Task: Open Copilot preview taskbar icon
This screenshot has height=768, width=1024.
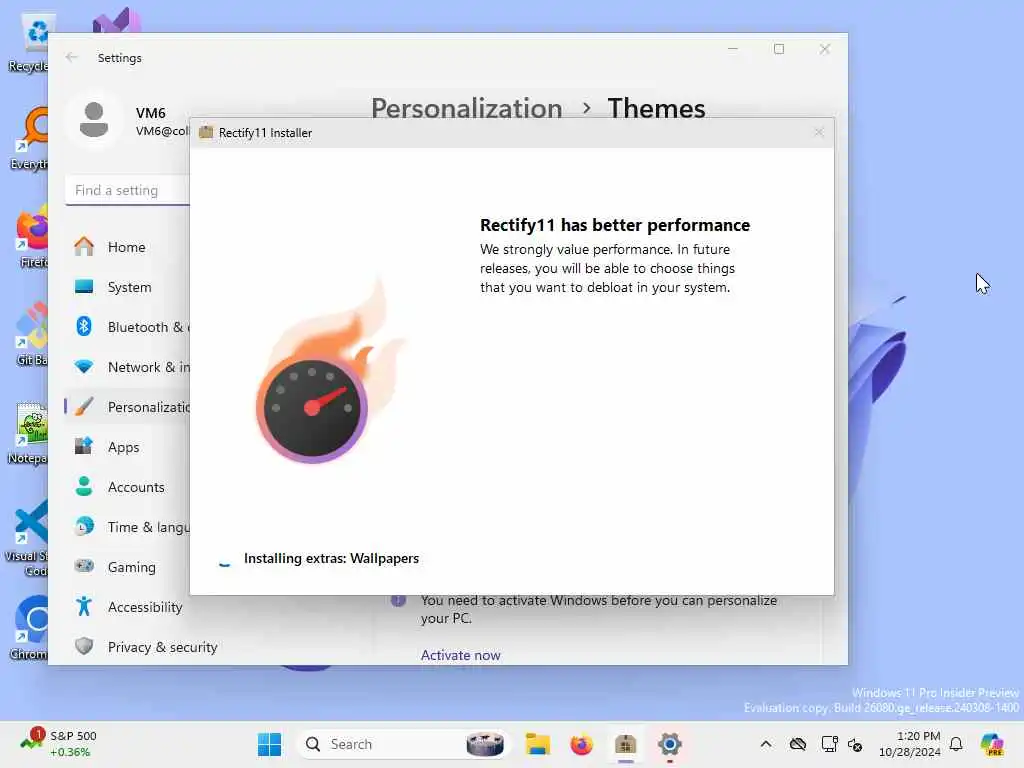Action: click(x=992, y=744)
